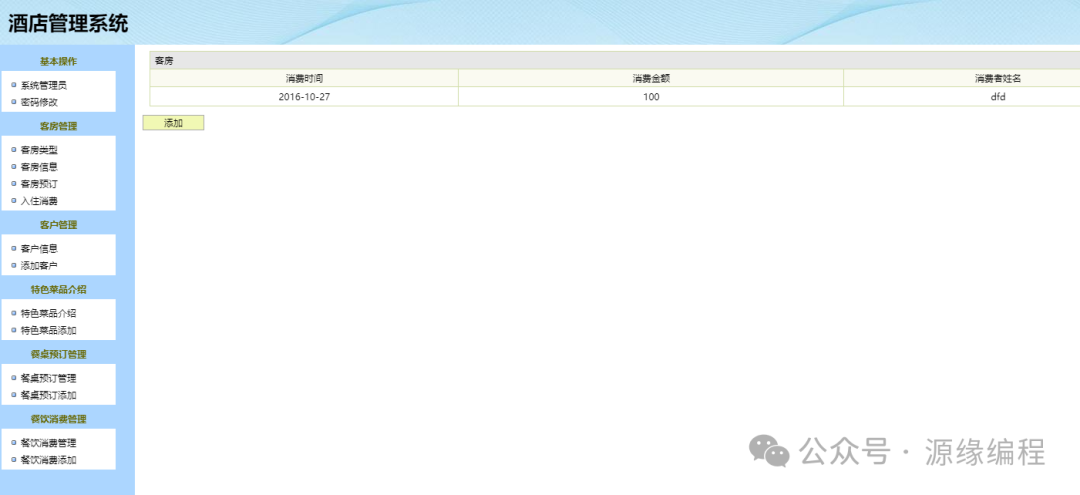Image resolution: width=1080 pixels, height=495 pixels.
Task: Open 系统管理员 in the sidebar
Action: point(43,85)
